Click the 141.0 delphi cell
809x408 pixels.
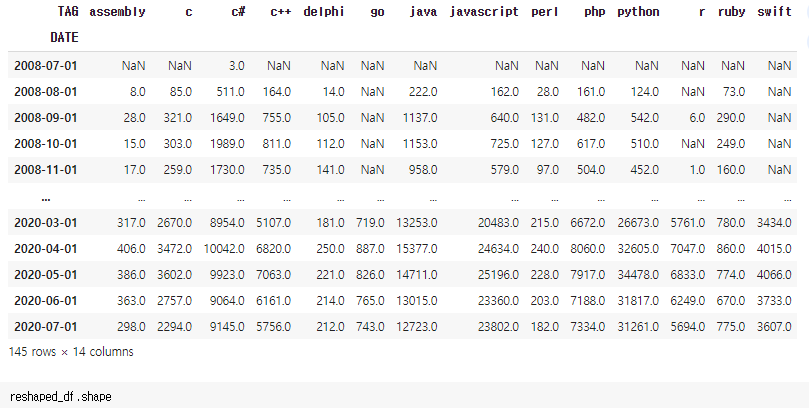pos(330,170)
